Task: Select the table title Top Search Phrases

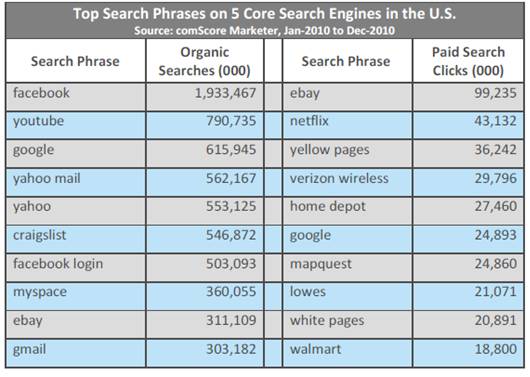Action: (265, 14)
